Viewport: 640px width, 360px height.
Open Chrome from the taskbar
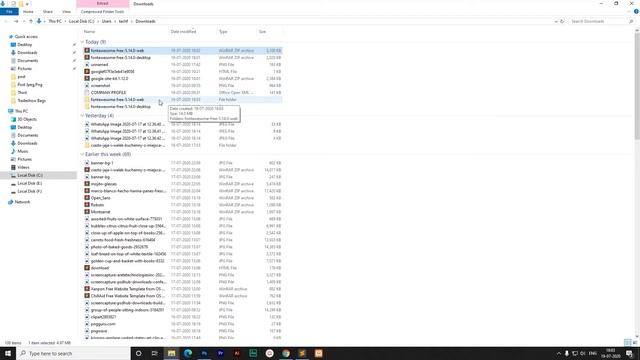click(x=286, y=353)
